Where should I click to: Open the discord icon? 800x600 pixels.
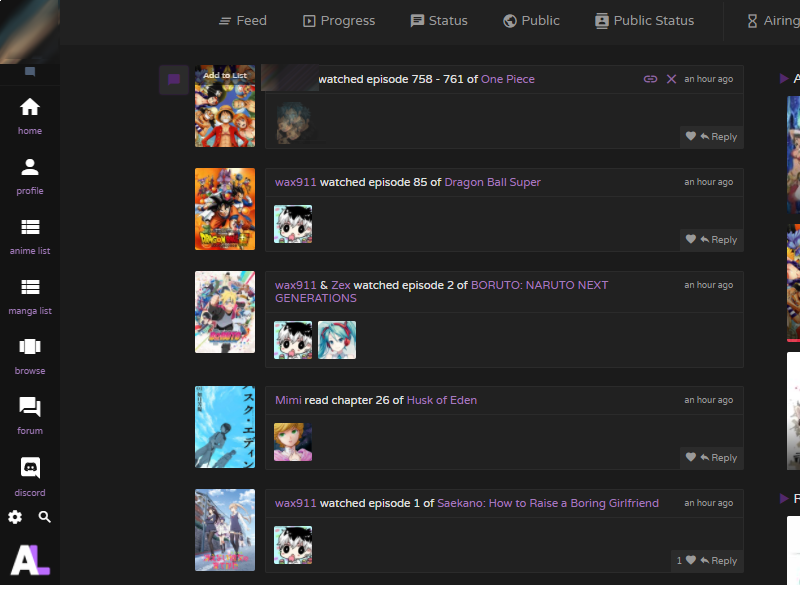click(30, 467)
